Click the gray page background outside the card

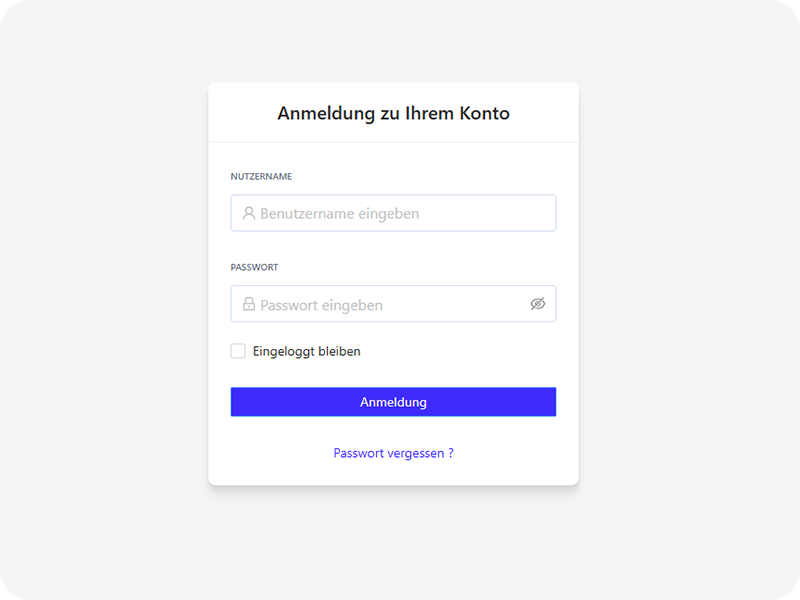[100, 300]
